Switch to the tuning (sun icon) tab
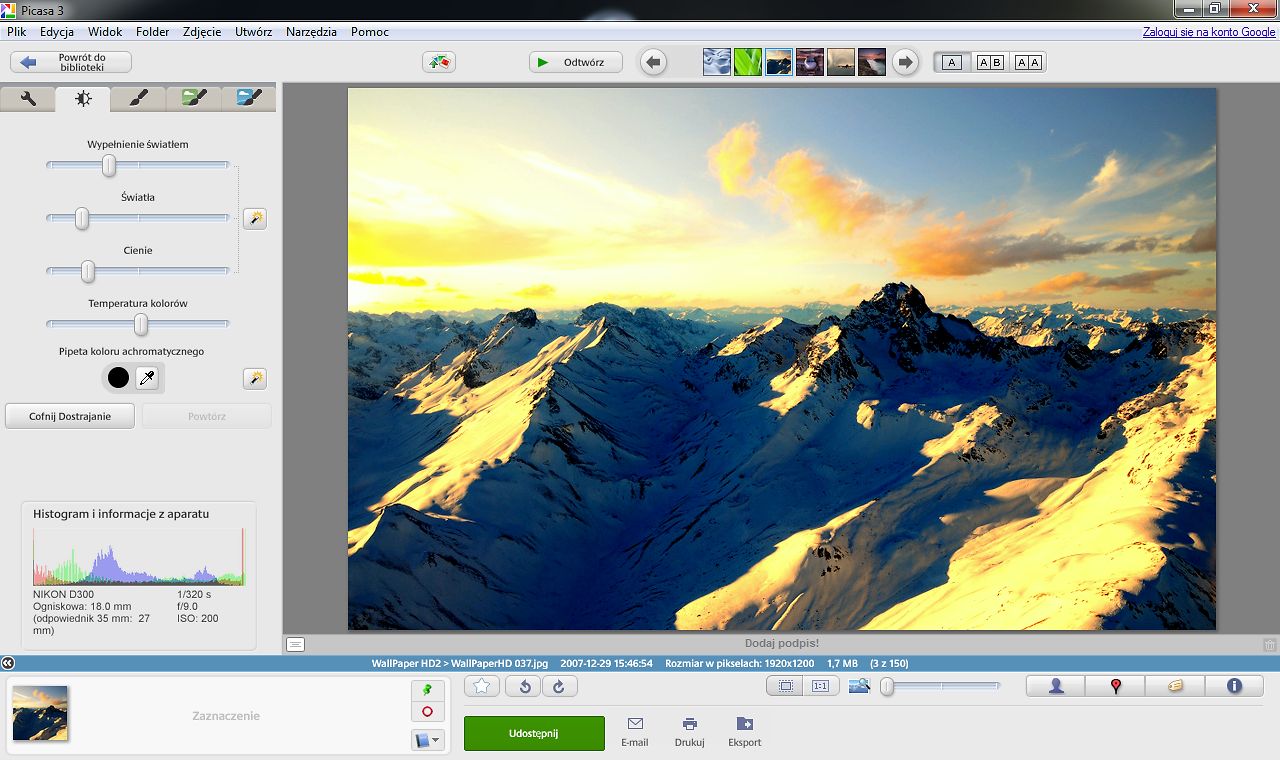 pyautogui.click(x=83, y=99)
